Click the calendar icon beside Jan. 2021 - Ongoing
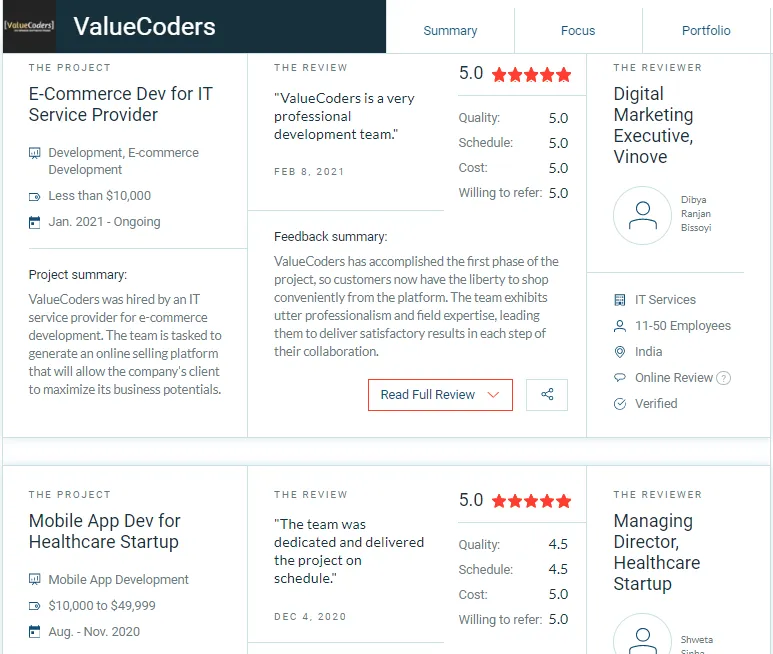Viewport: 773px width, 654px height. (35, 222)
